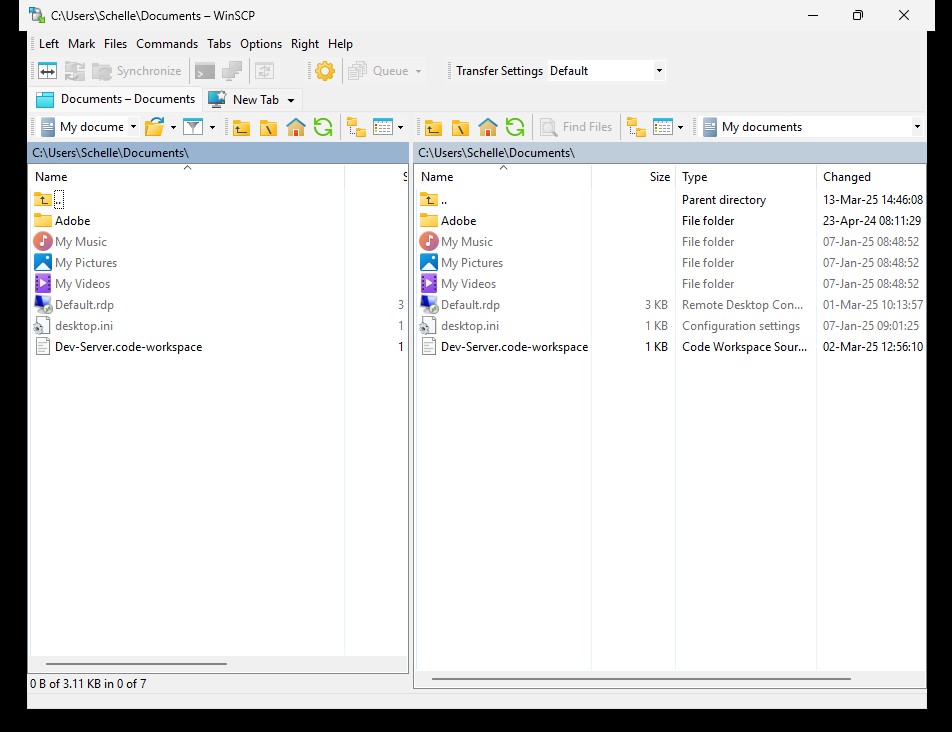
Task: Open the right panel My documents dropdown
Action: 916,127
